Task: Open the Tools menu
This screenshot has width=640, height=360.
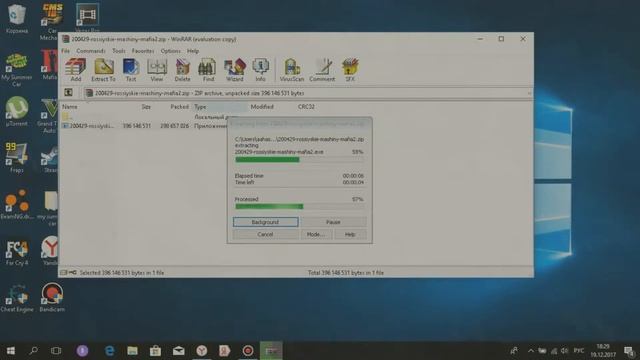Action: pos(119,51)
